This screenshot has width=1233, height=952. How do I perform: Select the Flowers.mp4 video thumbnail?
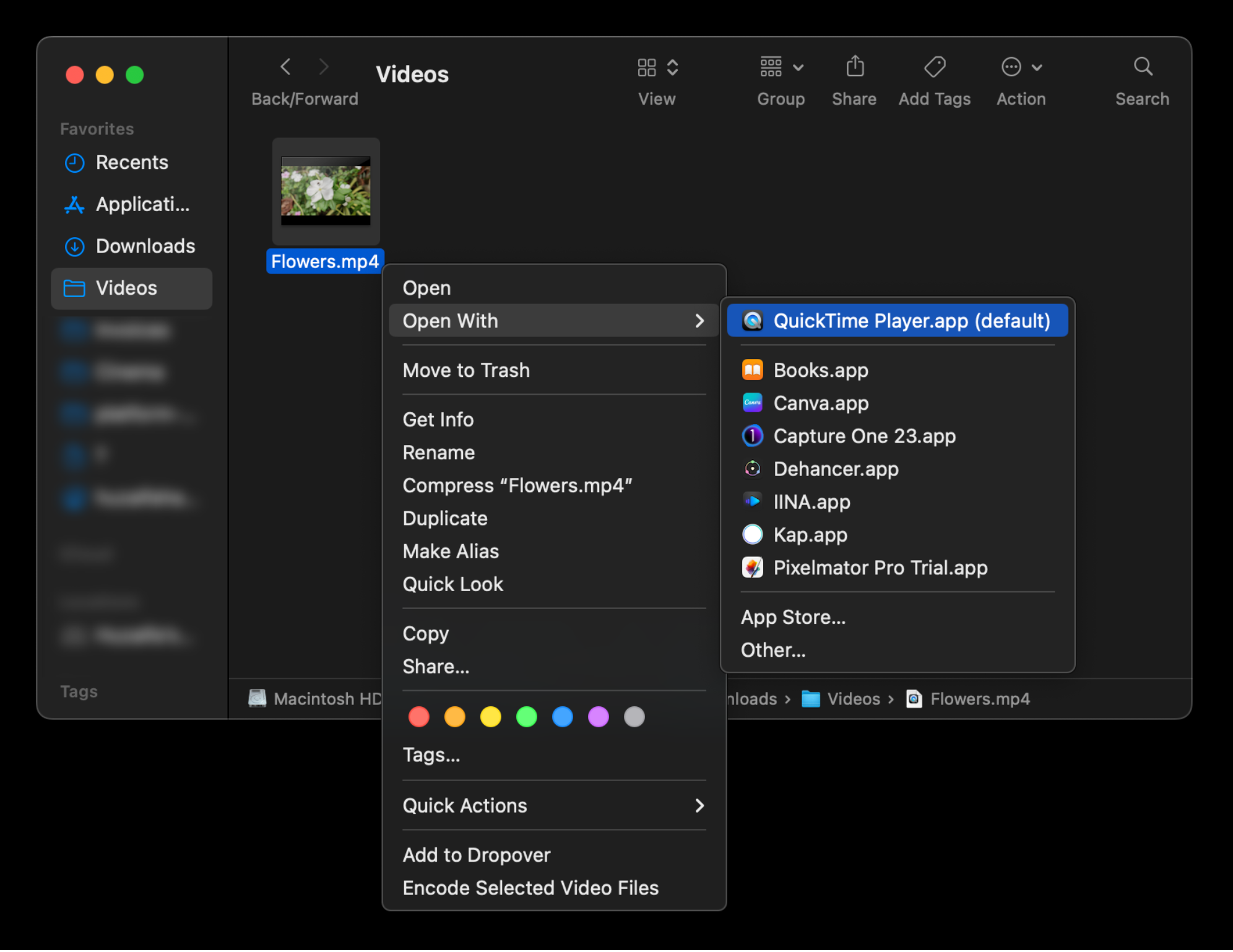point(326,191)
